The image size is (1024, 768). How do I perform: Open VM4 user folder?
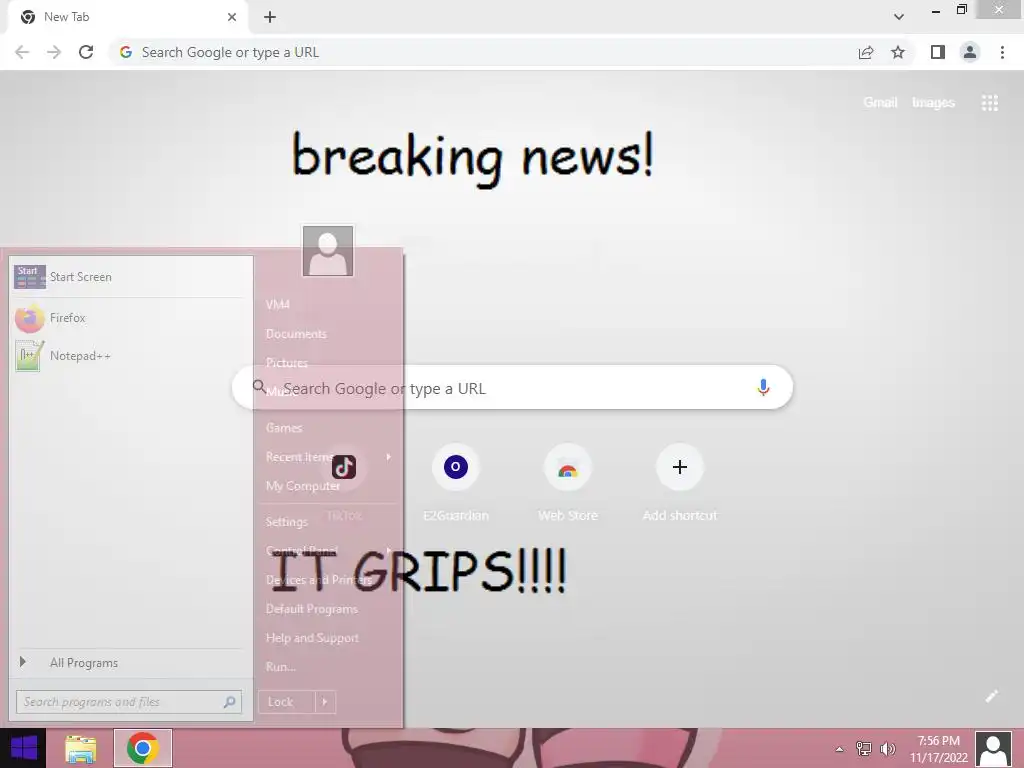(x=278, y=304)
